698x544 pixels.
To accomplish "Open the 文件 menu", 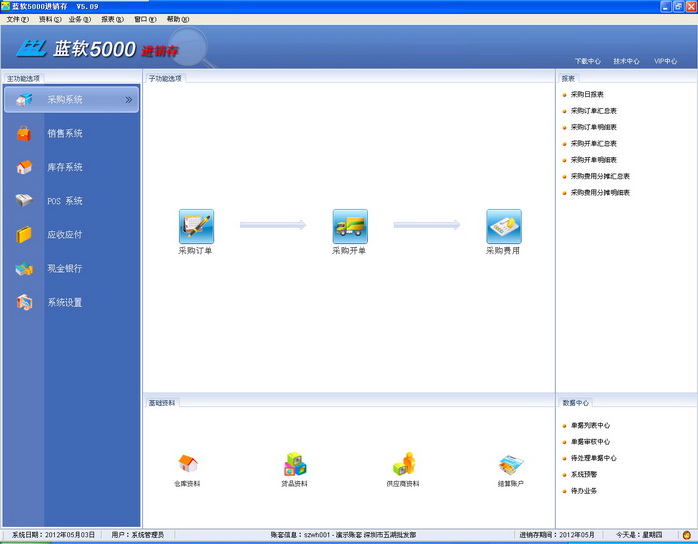I will coord(17,19).
